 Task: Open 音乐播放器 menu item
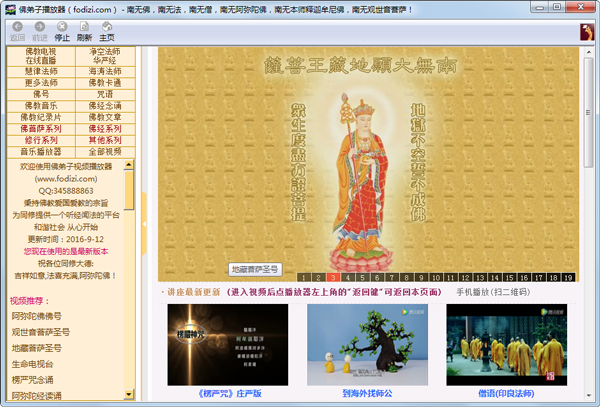click(41, 152)
